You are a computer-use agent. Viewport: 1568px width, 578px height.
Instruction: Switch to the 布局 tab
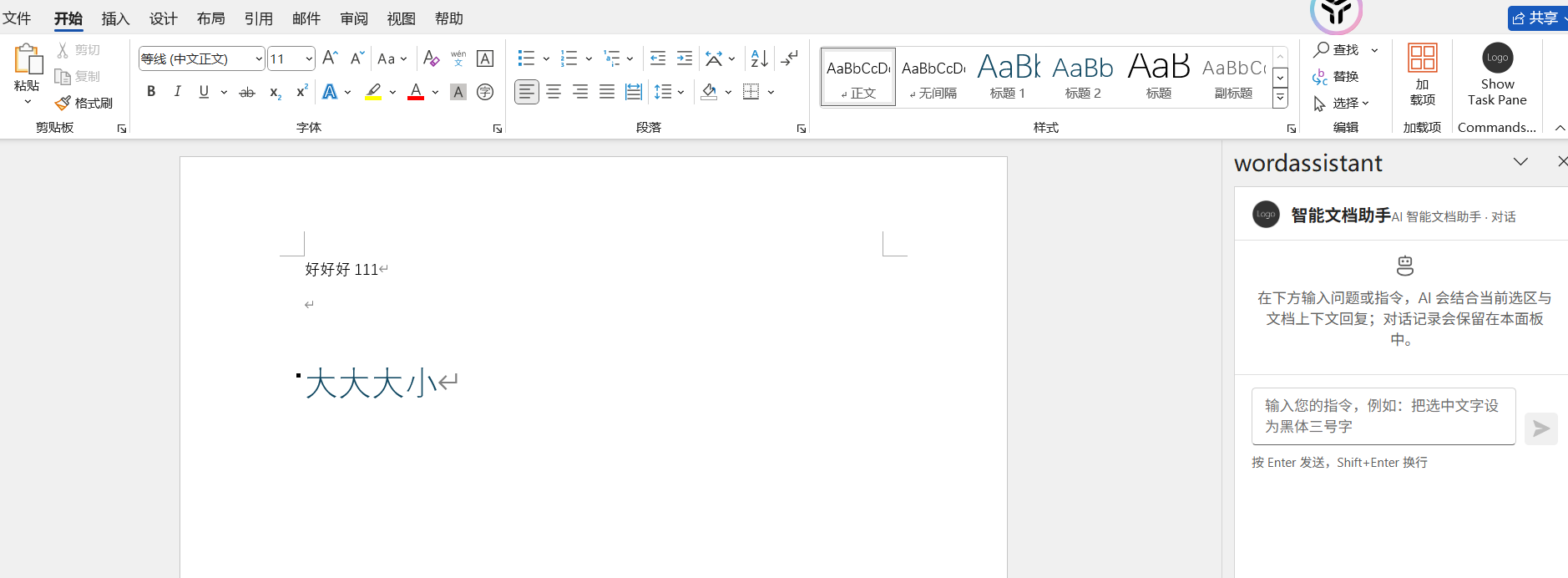(x=210, y=18)
